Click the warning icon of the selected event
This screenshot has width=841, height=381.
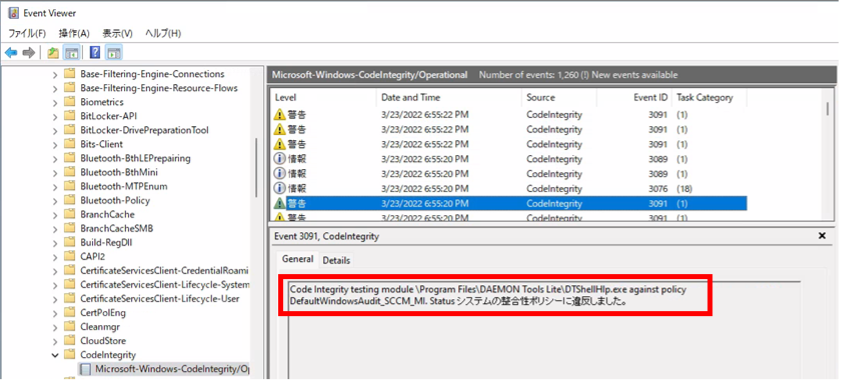pyautogui.click(x=279, y=203)
